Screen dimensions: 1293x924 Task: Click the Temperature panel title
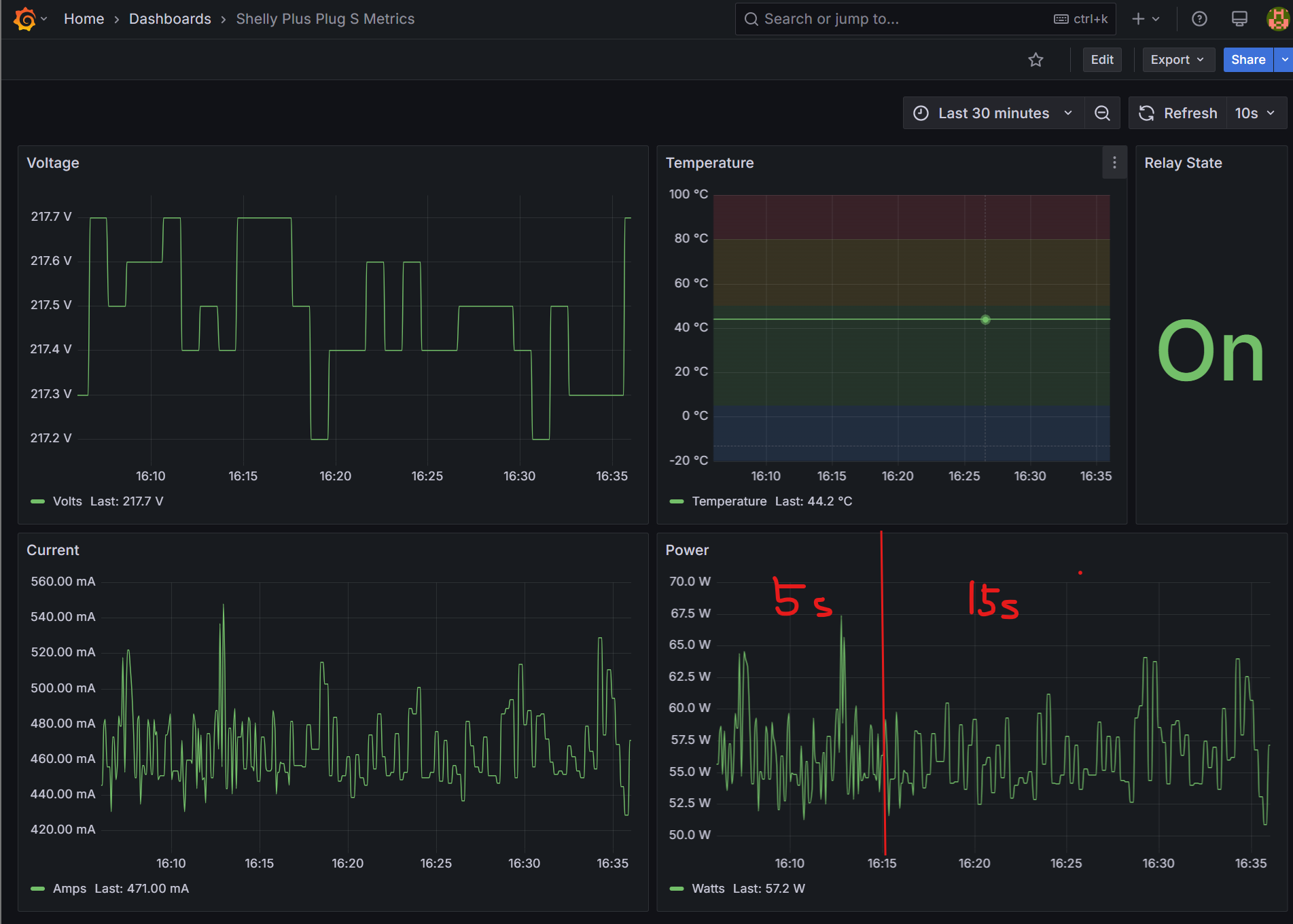pyautogui.click(x=709, y=163)
